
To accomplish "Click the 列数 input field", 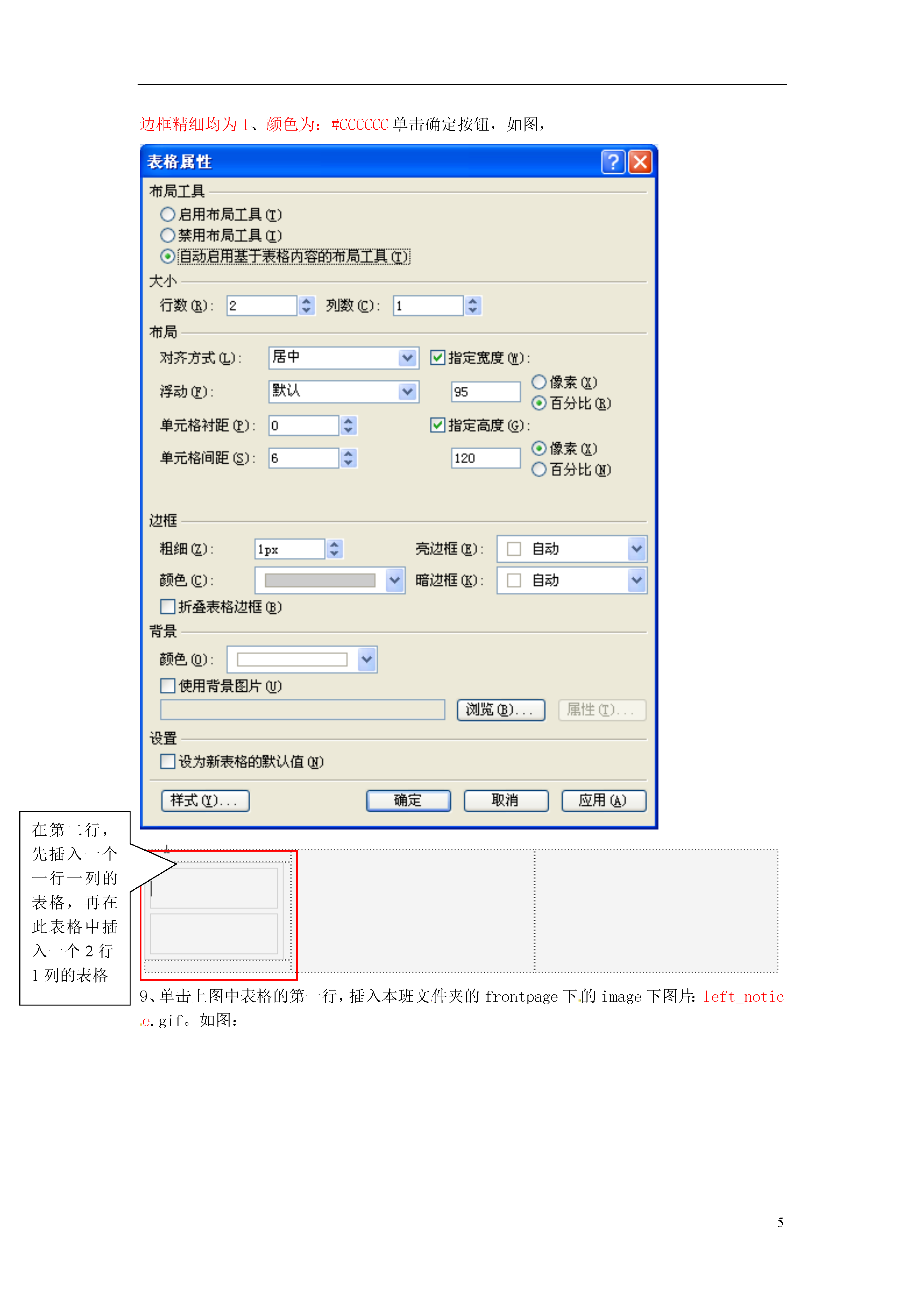I will tap(428, 306).
